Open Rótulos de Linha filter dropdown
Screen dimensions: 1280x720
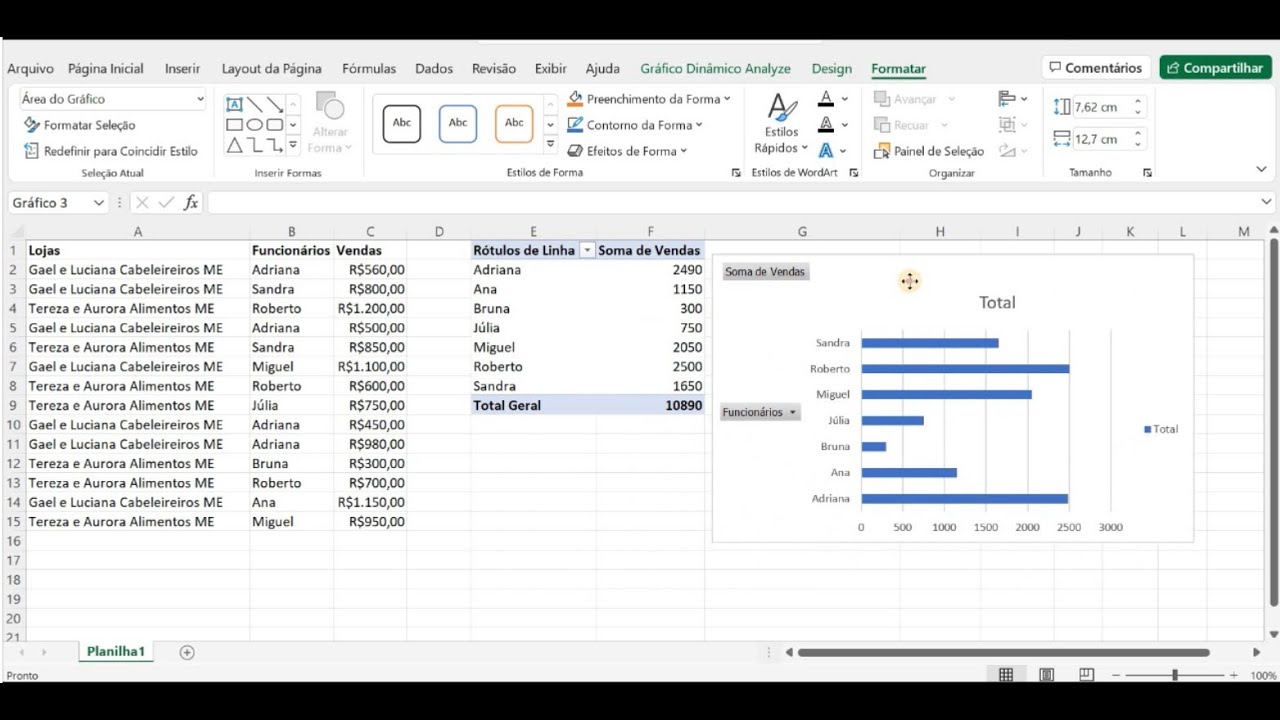coord(587,251)
